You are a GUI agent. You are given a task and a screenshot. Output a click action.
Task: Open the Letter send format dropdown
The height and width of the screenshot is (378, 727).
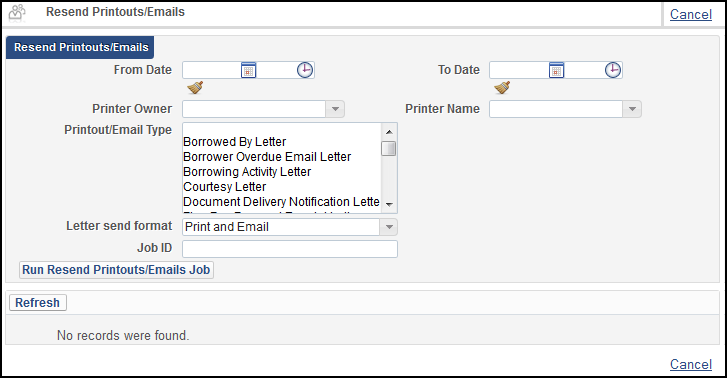(x=389, y=227)
